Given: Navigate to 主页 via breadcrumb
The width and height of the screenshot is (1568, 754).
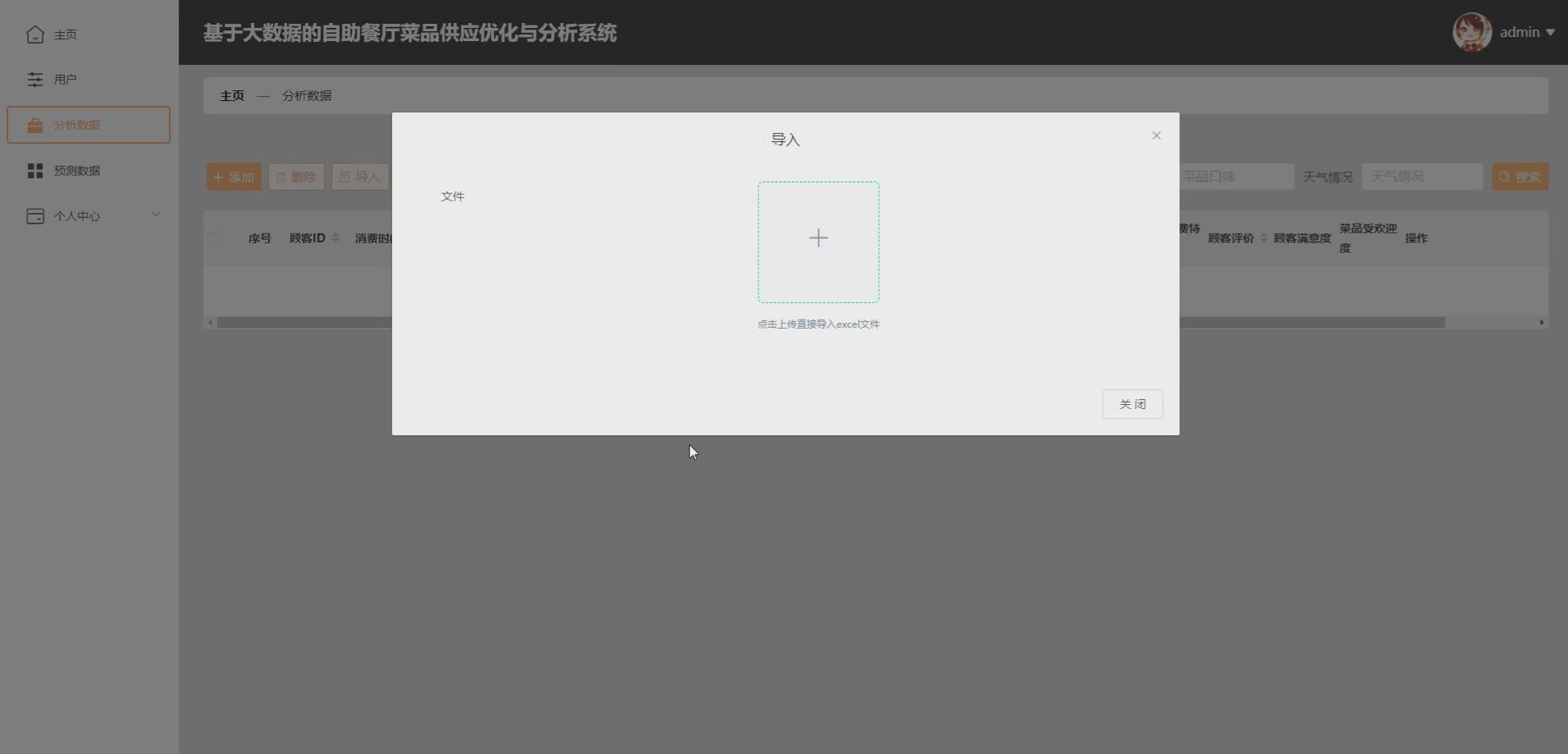Looking at the screenshot, I should [x=231, y=95].
